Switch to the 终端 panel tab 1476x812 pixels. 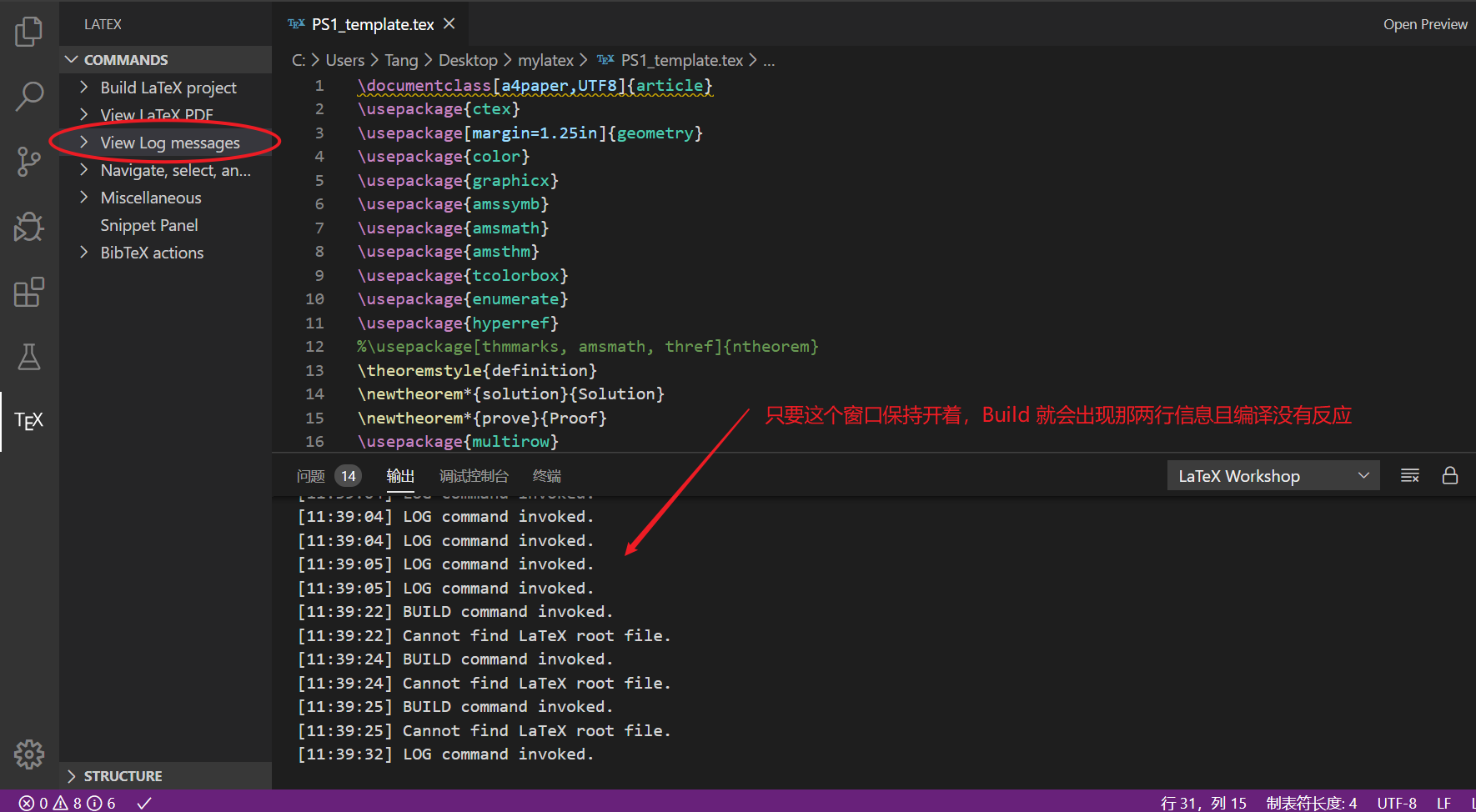[x=546, y=475]
